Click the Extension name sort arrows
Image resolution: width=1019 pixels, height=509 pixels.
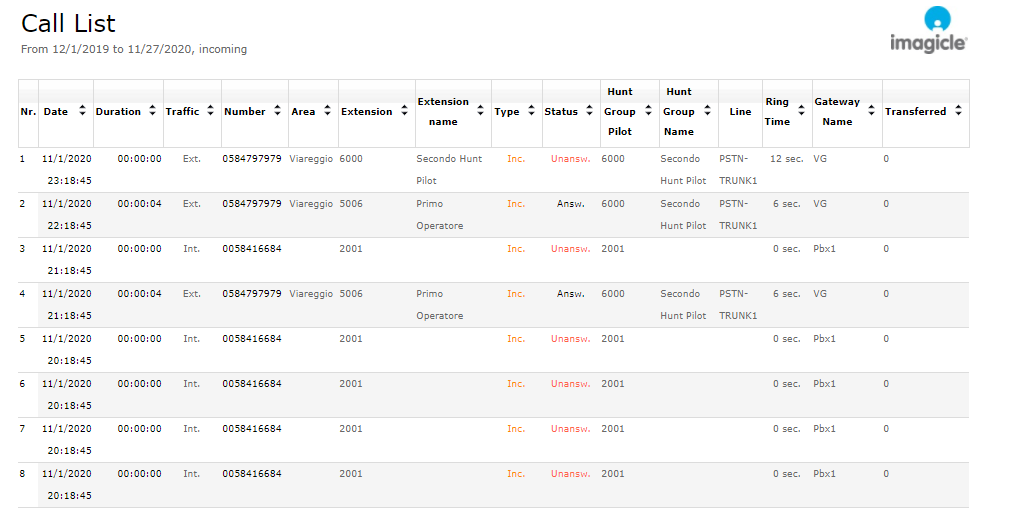[481, 112]
